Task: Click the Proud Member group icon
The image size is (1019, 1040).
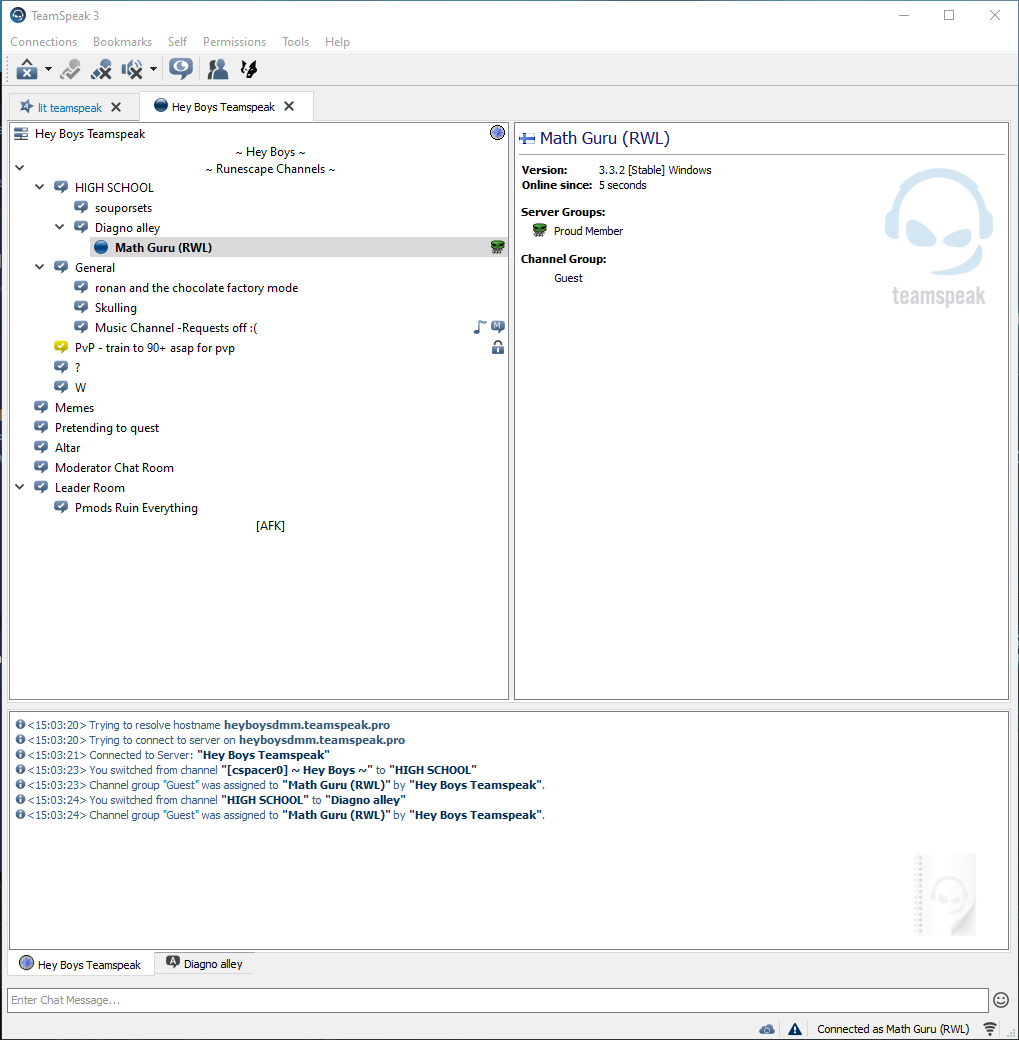Action: tap(540, 231)
